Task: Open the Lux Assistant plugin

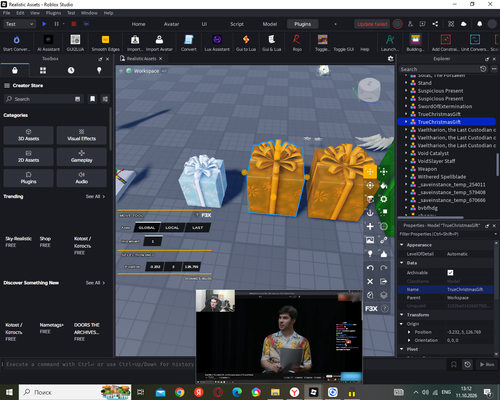Action: pos(217,43)
